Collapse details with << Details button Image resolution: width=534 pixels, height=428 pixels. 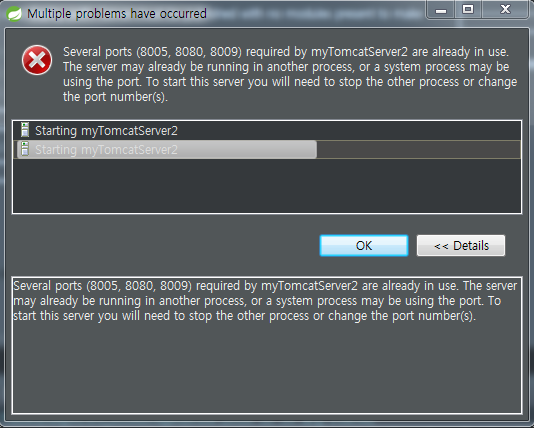click(461, 245)
